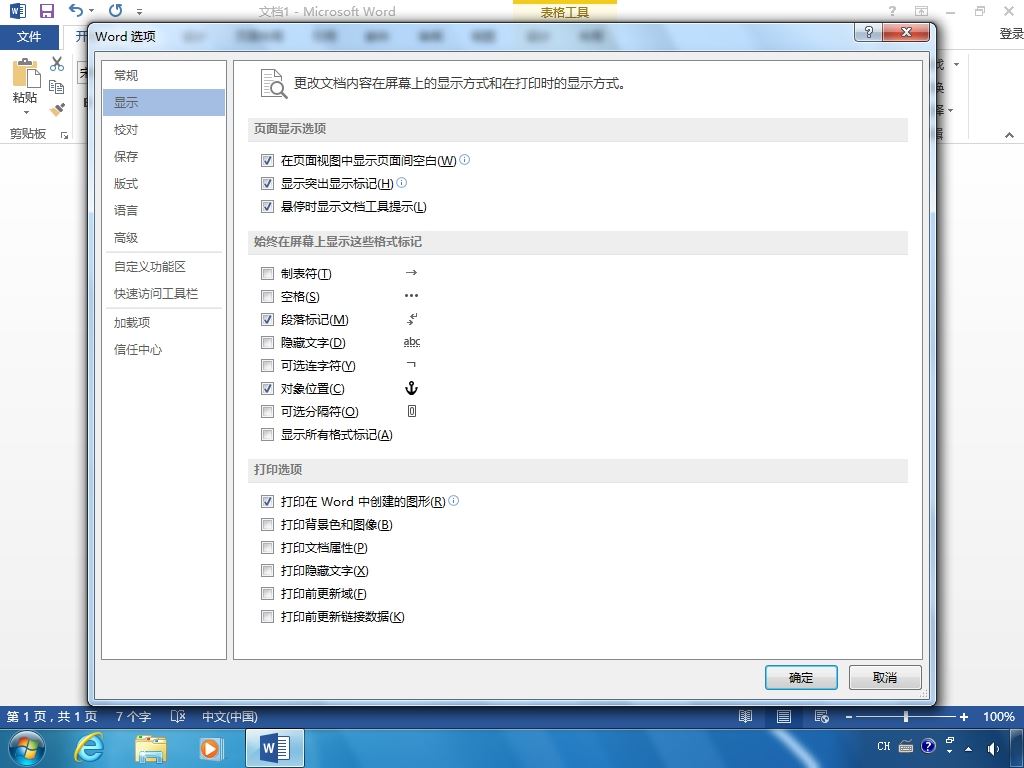Show hidden tray icons arrow
Viewport: 1024px width, 768px height.
[x=968, y=749]
